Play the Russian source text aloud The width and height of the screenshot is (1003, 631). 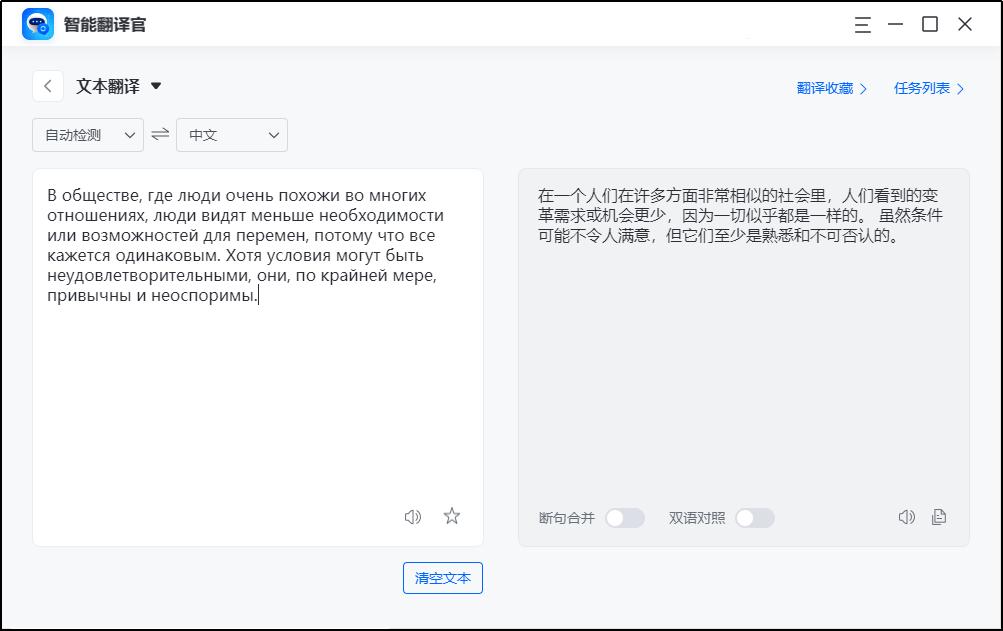412,517
